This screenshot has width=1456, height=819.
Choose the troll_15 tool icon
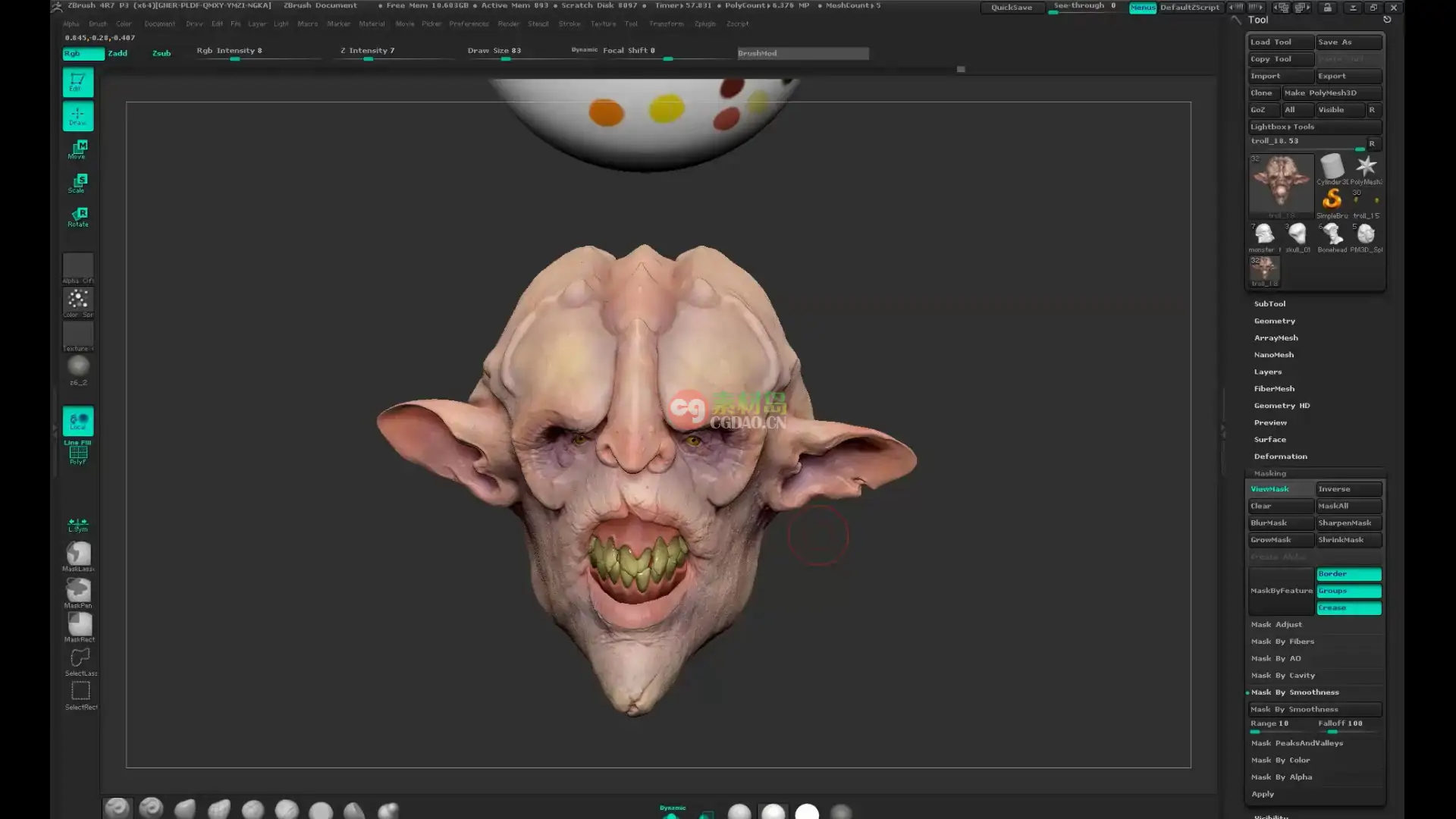1367,203
